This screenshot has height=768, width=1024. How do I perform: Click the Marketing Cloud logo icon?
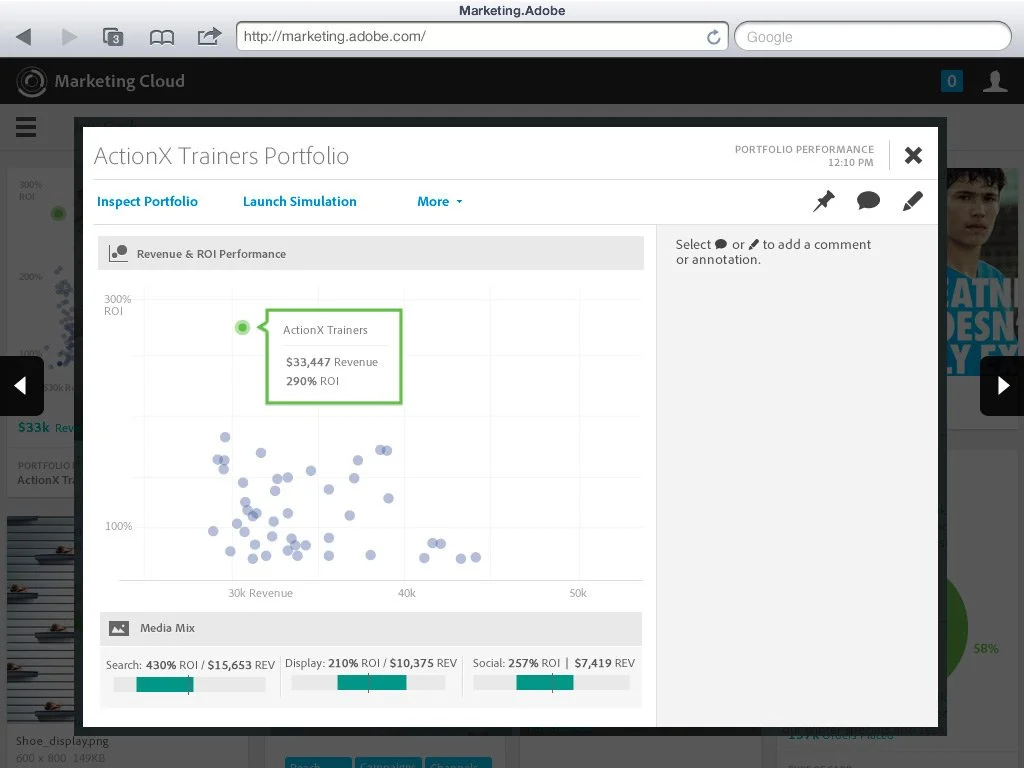(31, 81)
